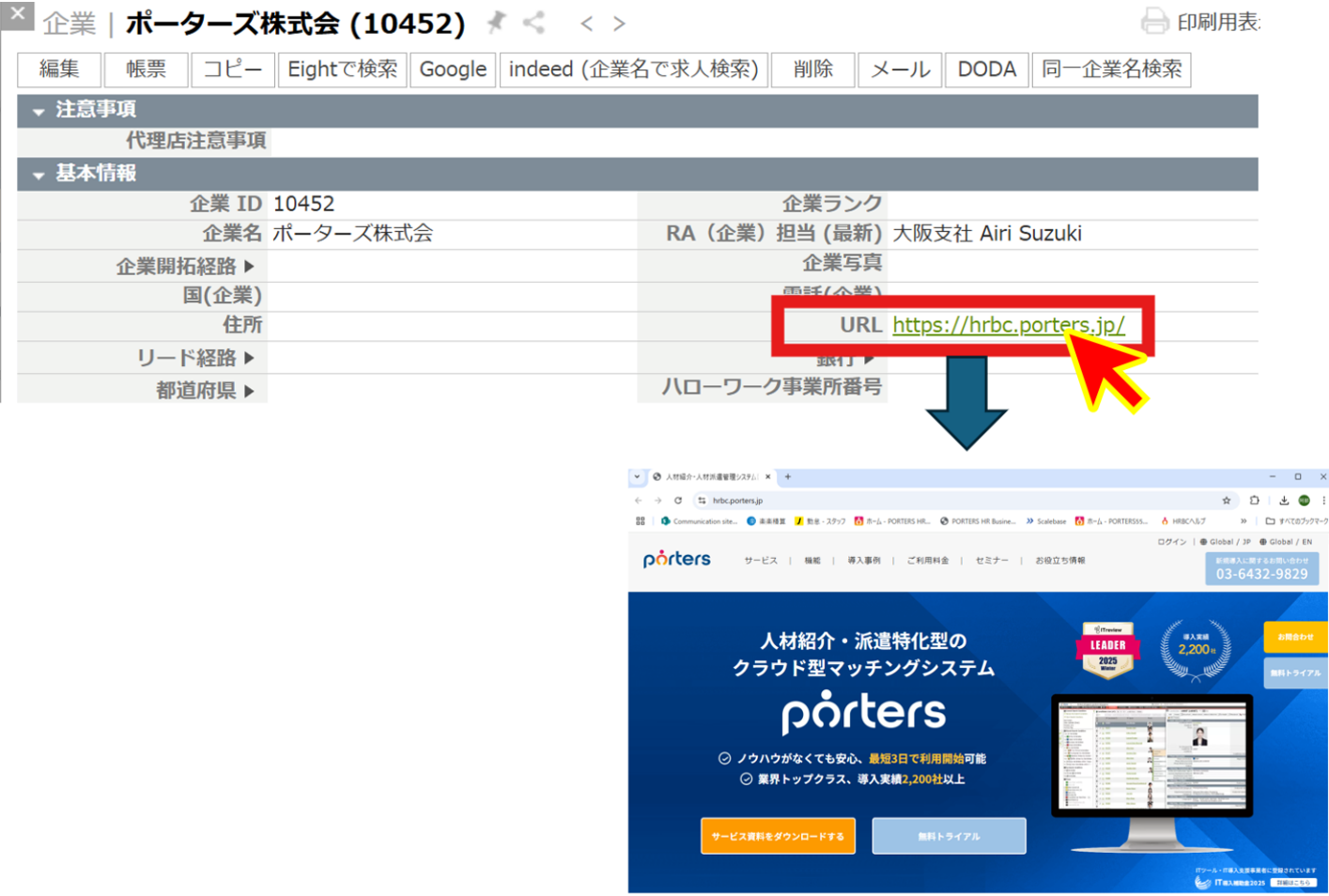Image resolution: width=1329 pixels, height=896 pixels.
Task: Open the PORTERS HR Busine... bookmark
Action: 977,521
